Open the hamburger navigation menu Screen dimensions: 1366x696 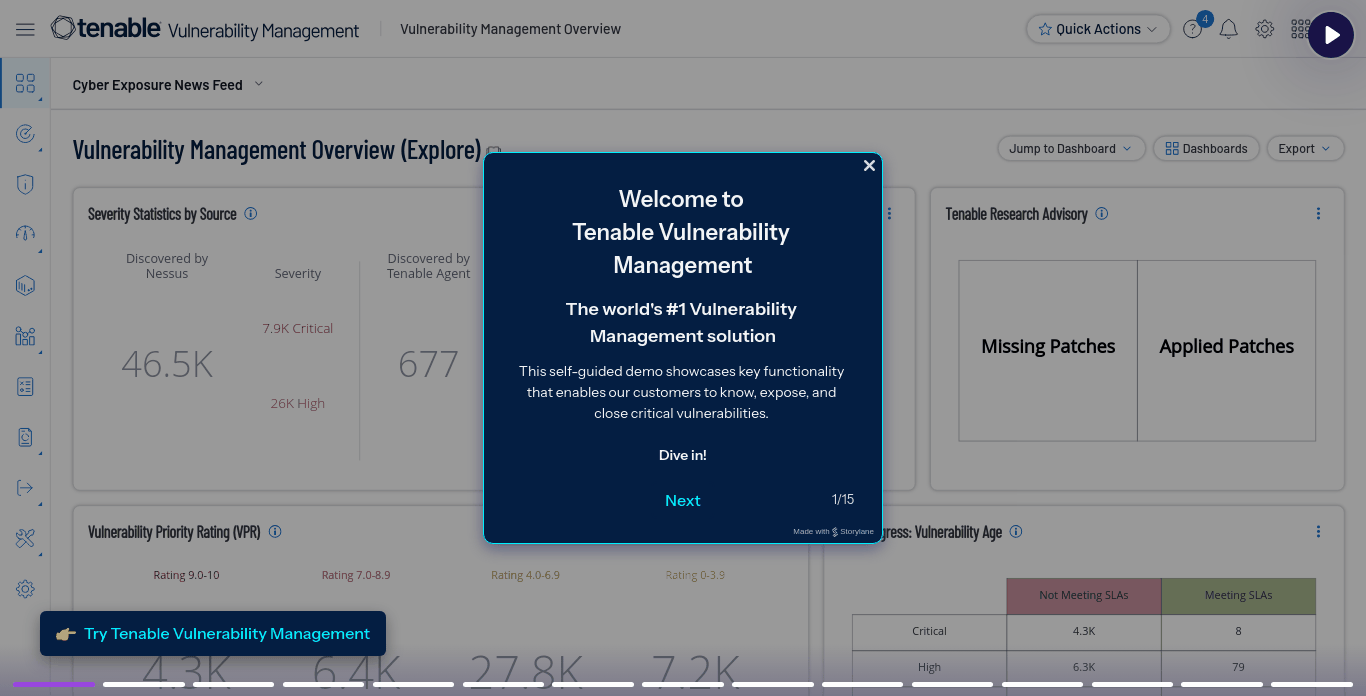[x=25, y=29]
